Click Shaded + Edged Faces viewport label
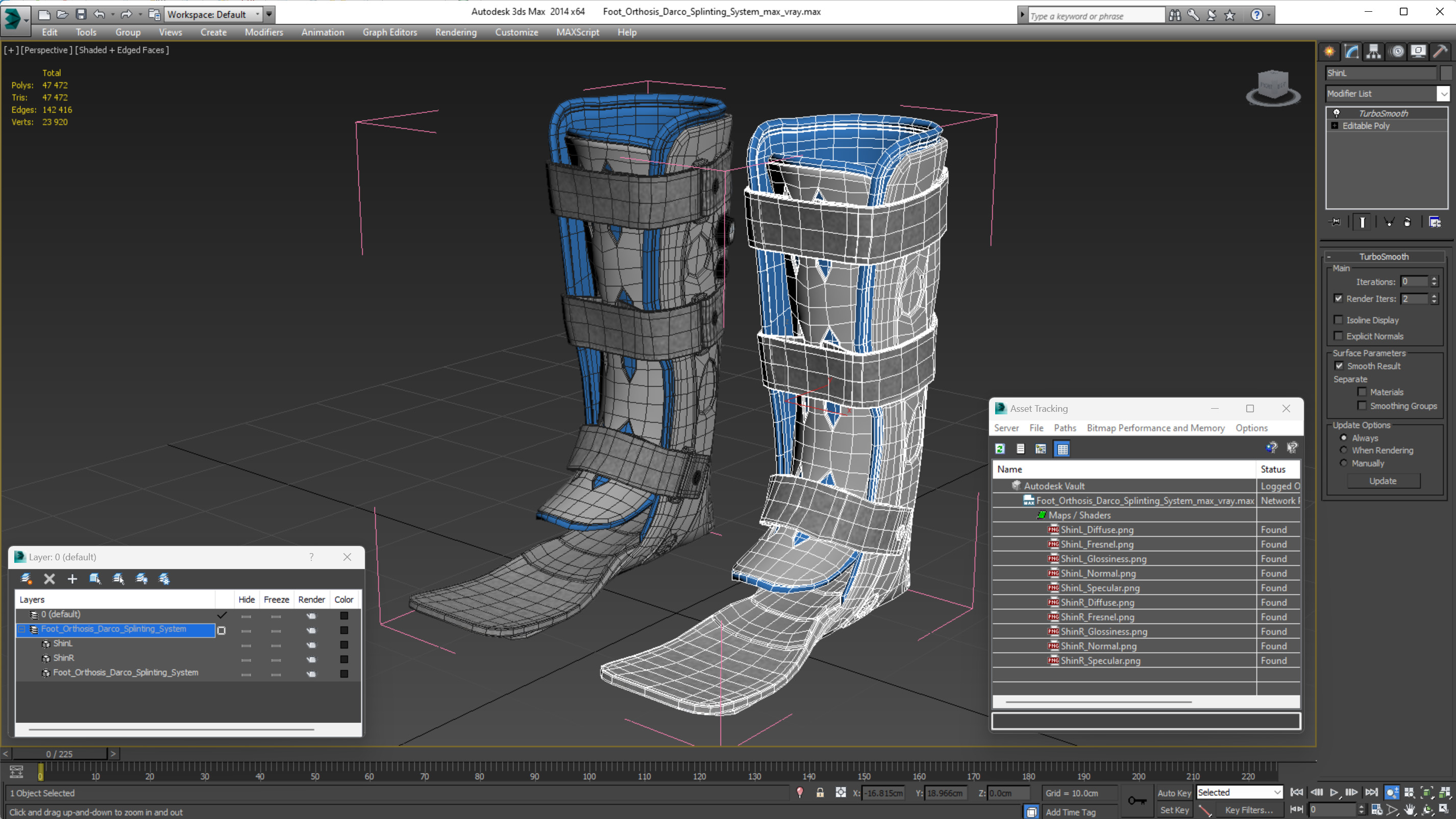The height and width of the screenshot is (819, 1456). pyautogui.click(x=122, y=49)
